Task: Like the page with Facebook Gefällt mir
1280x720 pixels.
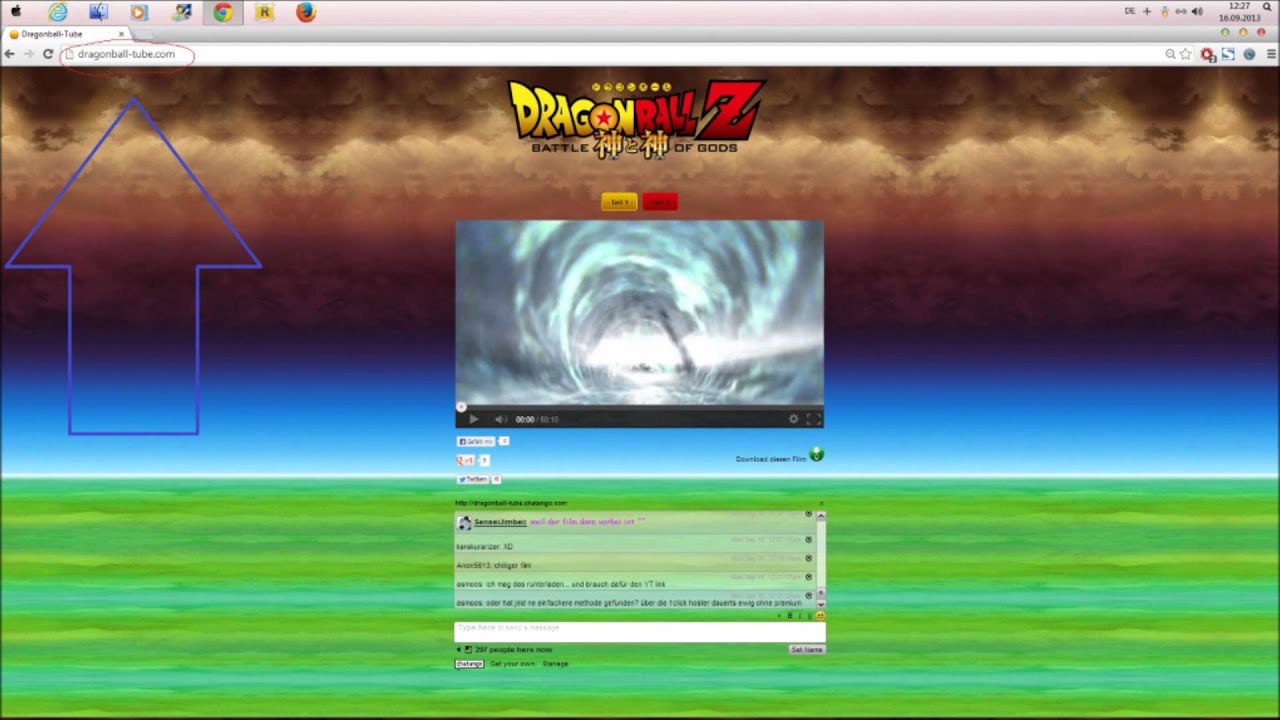Action: (476, 441)
